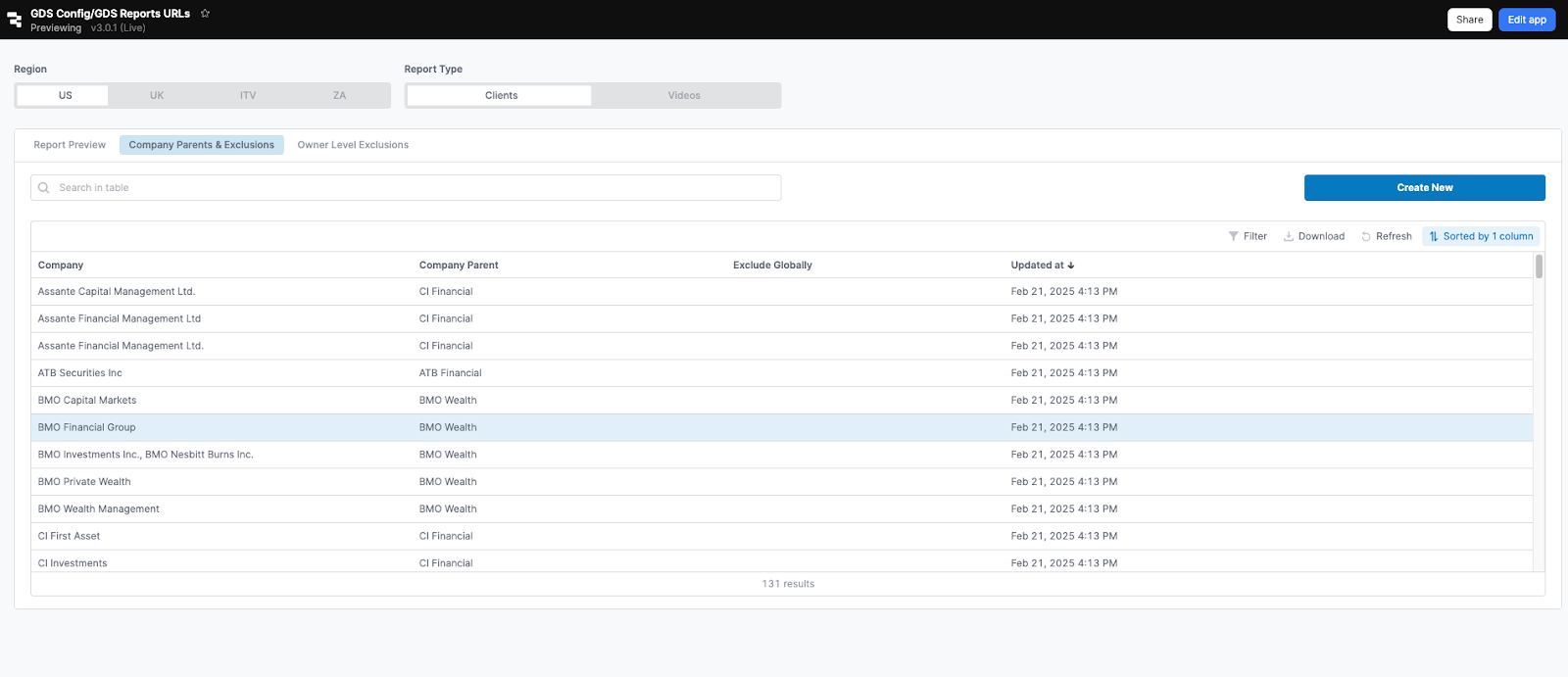
Task: Click the ATB Financial parent cell
Action: 450,373
